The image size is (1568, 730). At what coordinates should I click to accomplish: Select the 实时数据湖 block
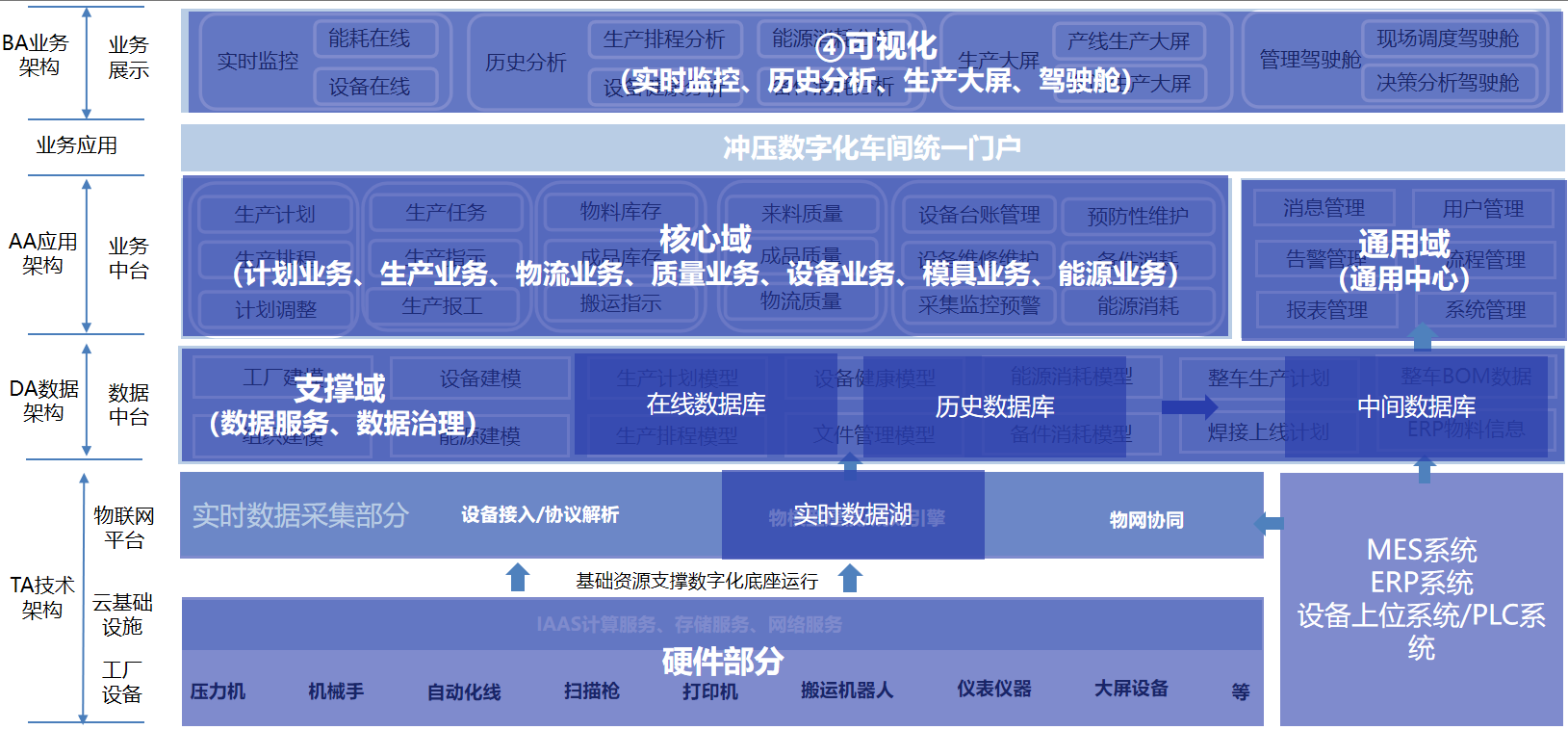[x=853, y=515]
